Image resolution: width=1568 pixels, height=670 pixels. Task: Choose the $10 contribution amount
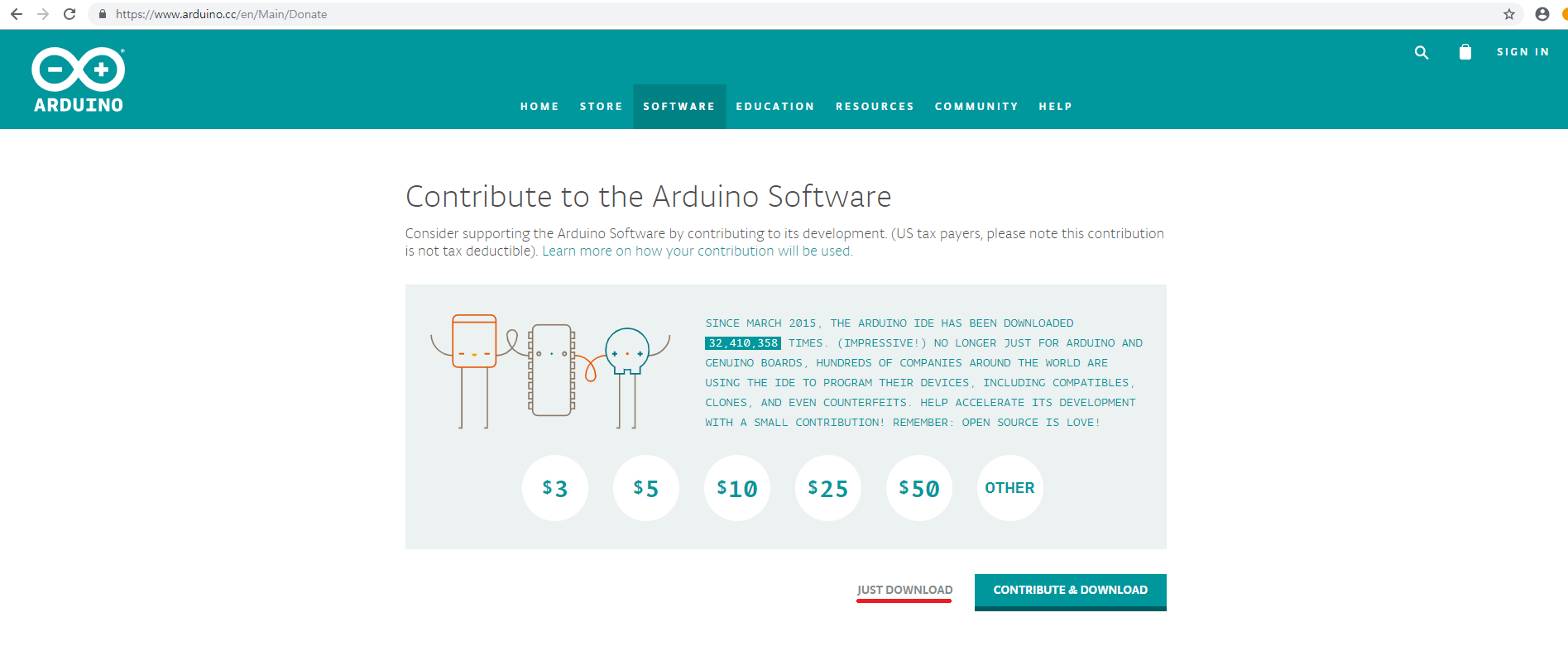tap(737, 488)
